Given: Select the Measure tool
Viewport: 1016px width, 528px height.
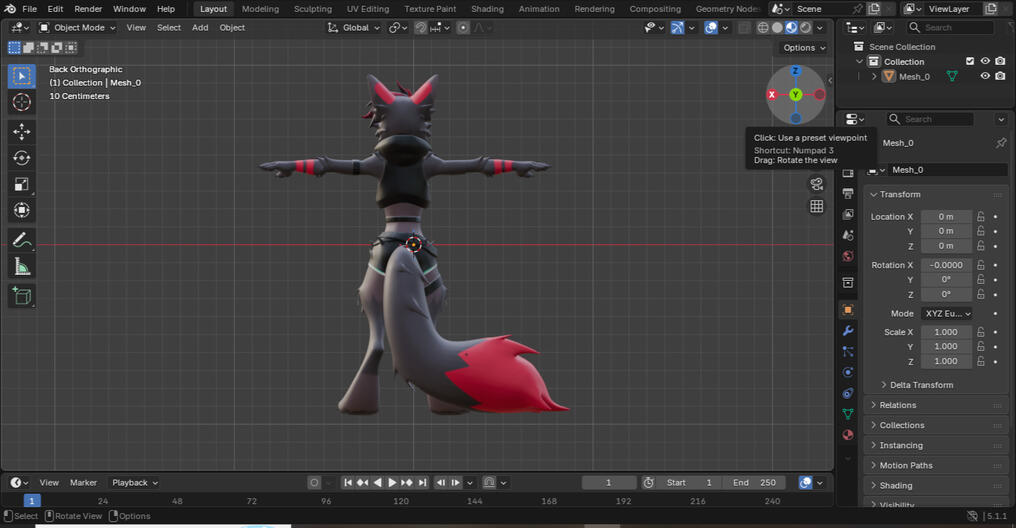Looking at the screenshot, I should [21, 266].
